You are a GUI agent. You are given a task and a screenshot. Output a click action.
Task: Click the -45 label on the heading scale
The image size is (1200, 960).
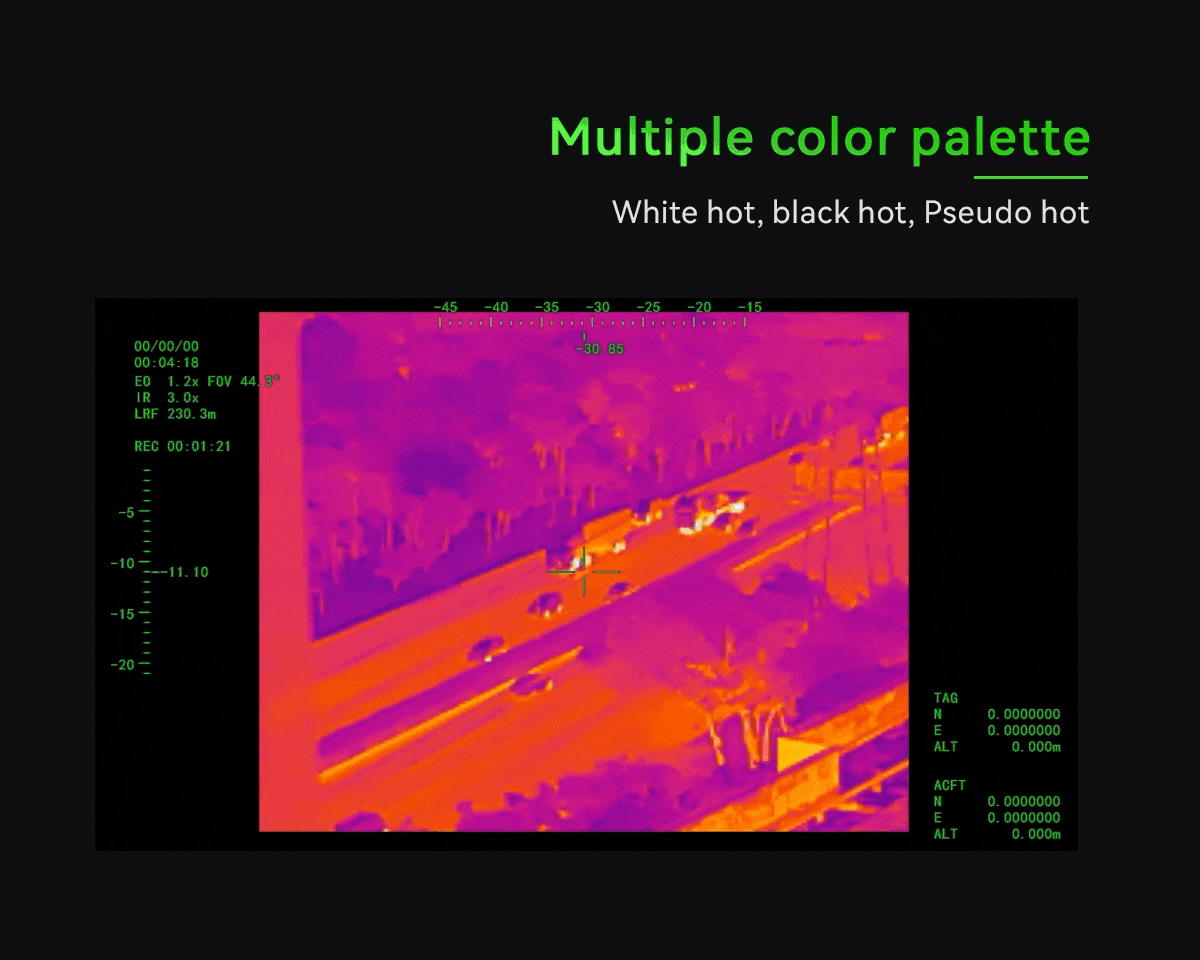point(445,307)
